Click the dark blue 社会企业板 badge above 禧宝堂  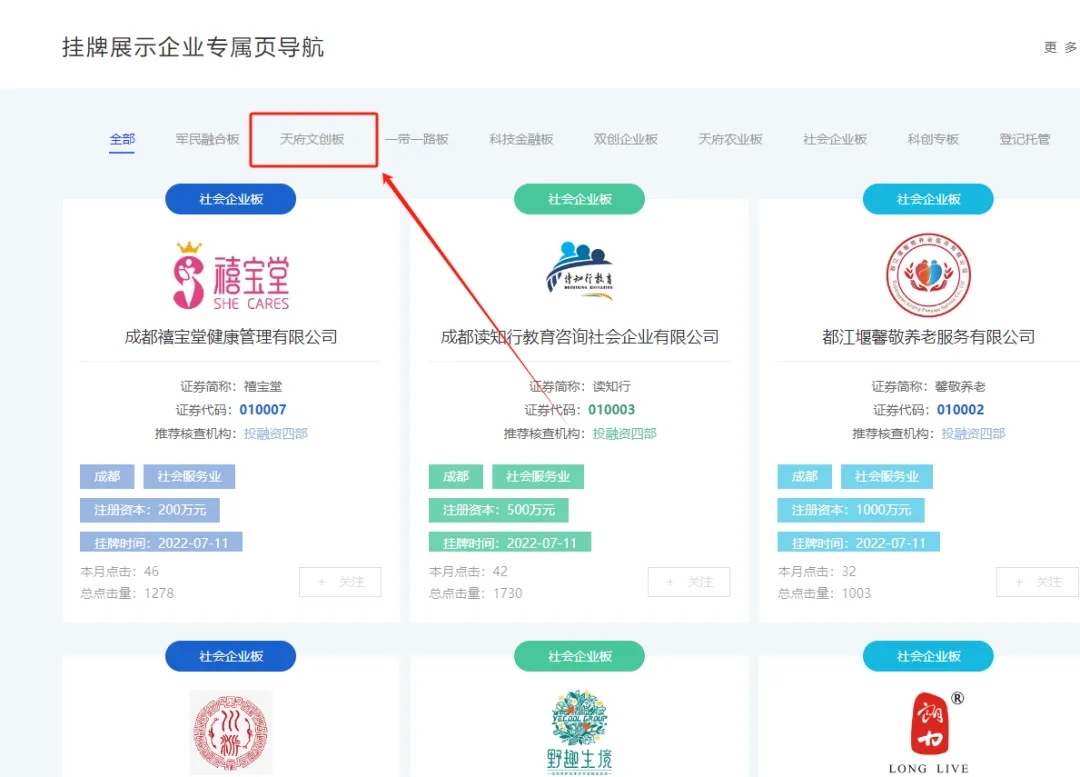(x=231, y=199)
